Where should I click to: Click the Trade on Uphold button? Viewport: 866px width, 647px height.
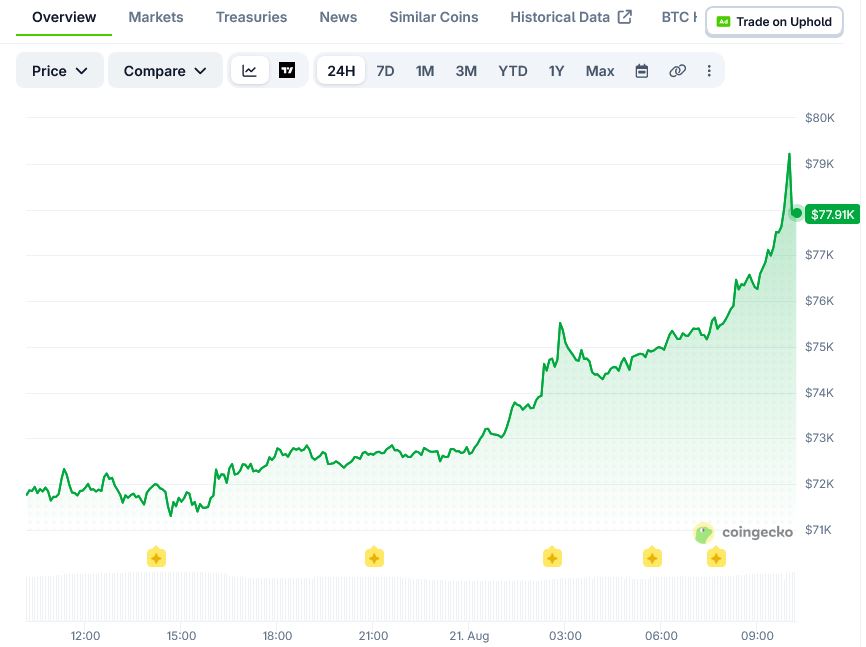pyautogui.click(x=774, y=22)
